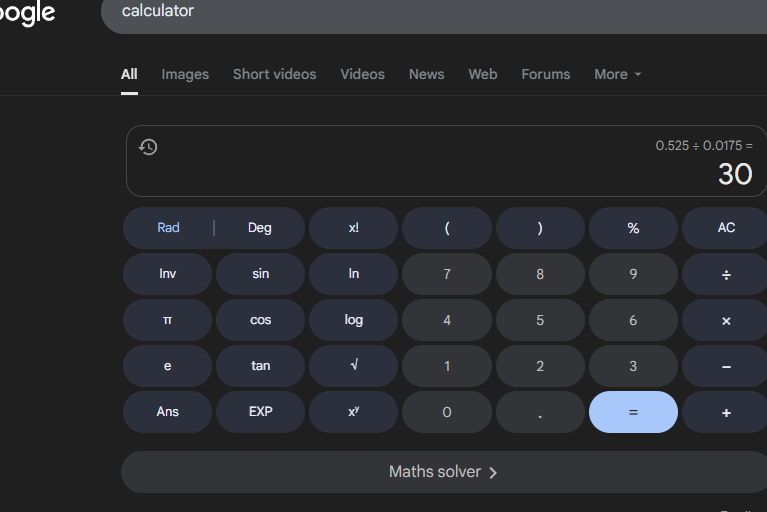Viewport: 767px width, 512px height.
Task: Click the blue equals = key
Action: 633,412
